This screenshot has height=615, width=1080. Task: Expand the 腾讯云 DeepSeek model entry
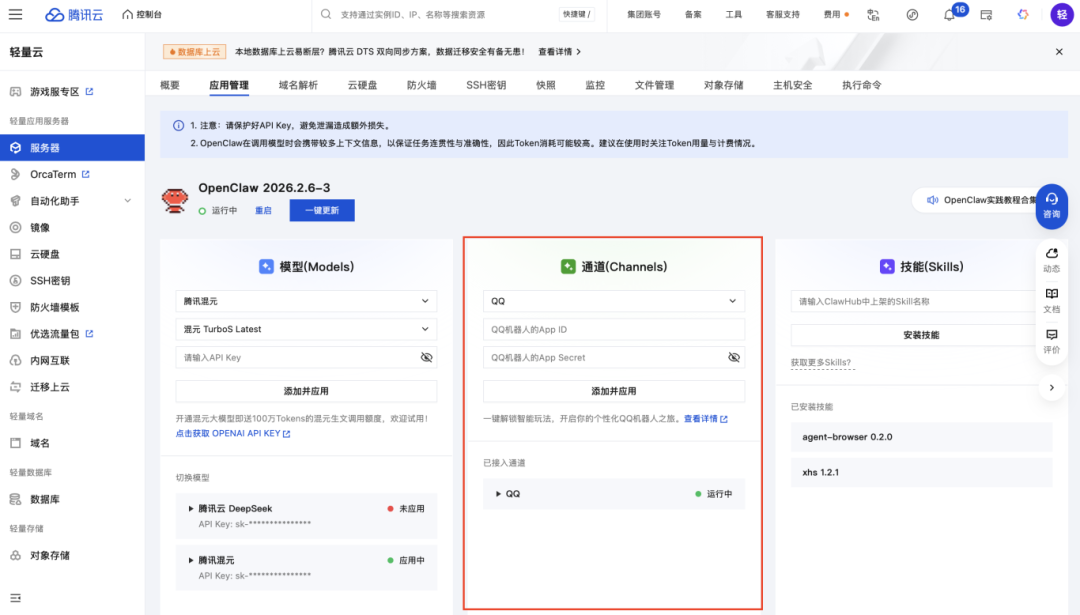pos(191,508)
